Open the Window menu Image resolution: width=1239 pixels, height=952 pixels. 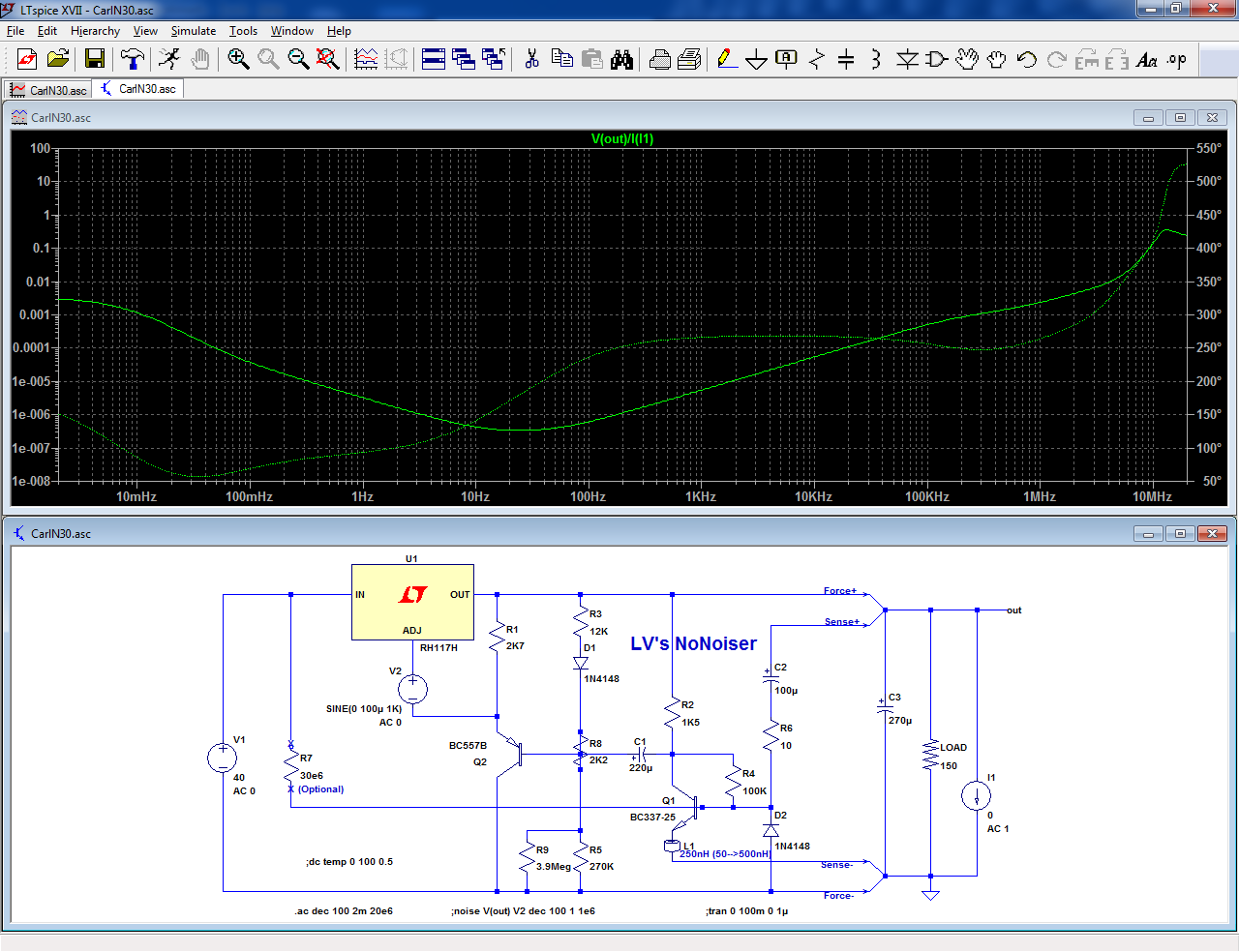[x=292, y=31]
